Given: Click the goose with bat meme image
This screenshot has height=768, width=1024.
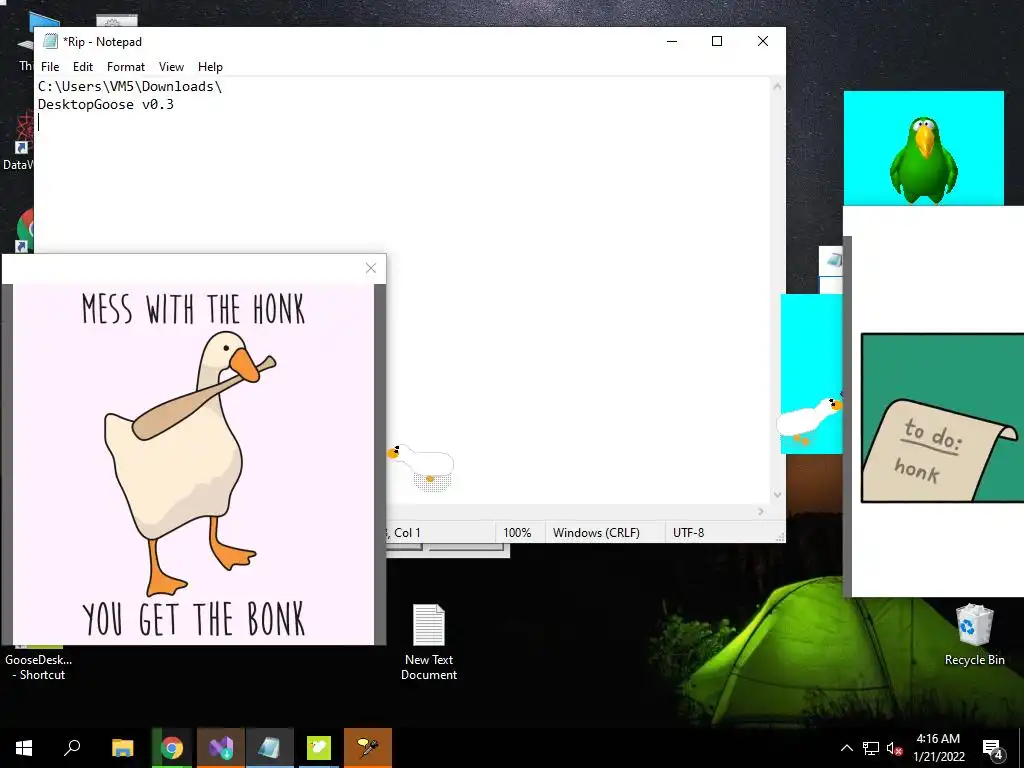Looking at the screenshot, I should tap(193, 464).
